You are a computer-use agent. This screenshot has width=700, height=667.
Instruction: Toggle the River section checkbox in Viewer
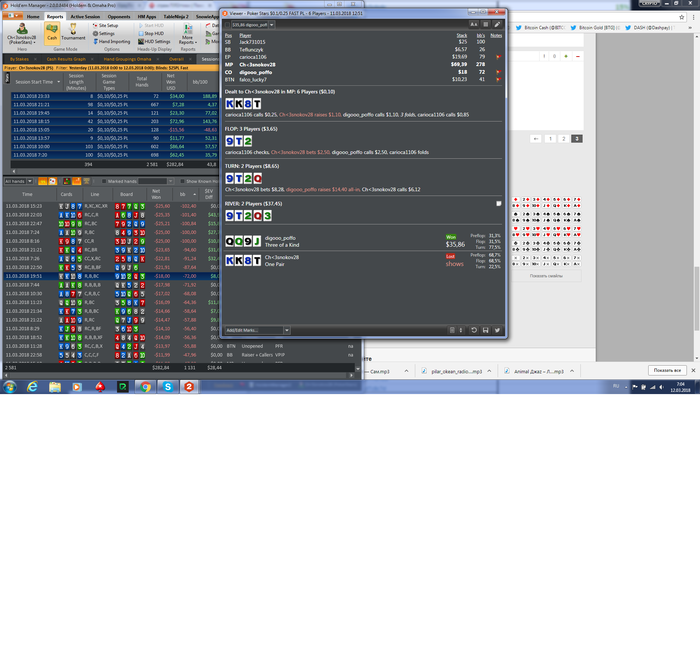coord(499,204)
